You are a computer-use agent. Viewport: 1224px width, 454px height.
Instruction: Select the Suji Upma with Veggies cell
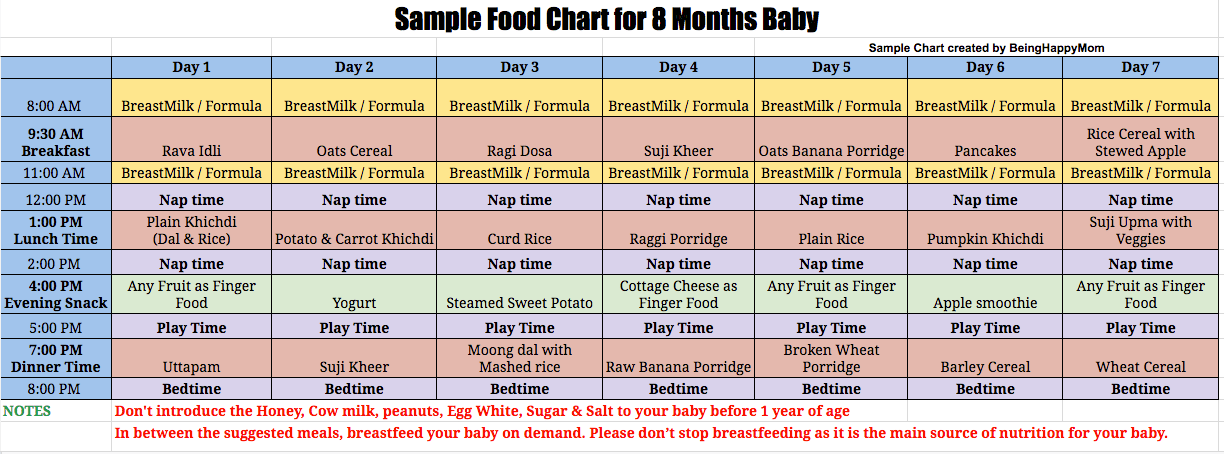point(1141,230)
